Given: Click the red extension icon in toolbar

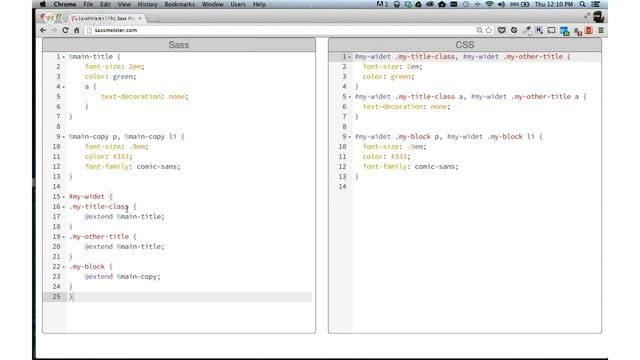Looking at the screenshot, I should pos(589,30).
